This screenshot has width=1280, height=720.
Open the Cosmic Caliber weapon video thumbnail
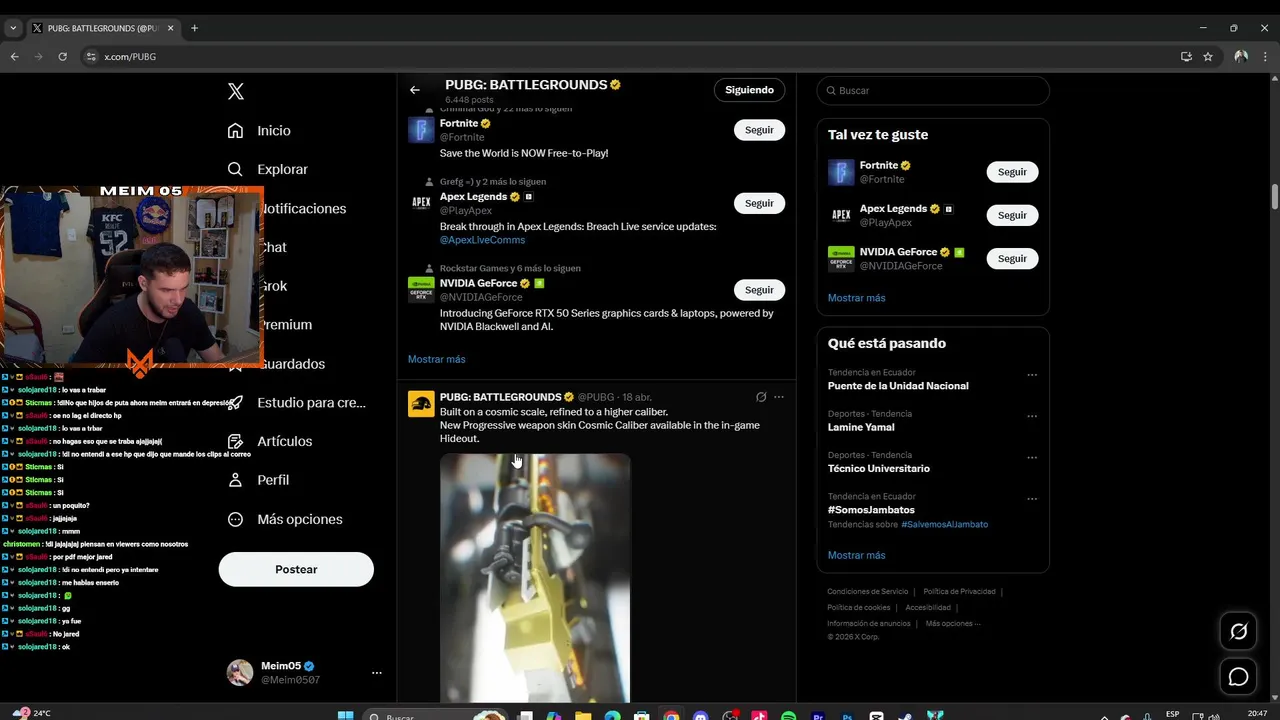tap(535, 578)
